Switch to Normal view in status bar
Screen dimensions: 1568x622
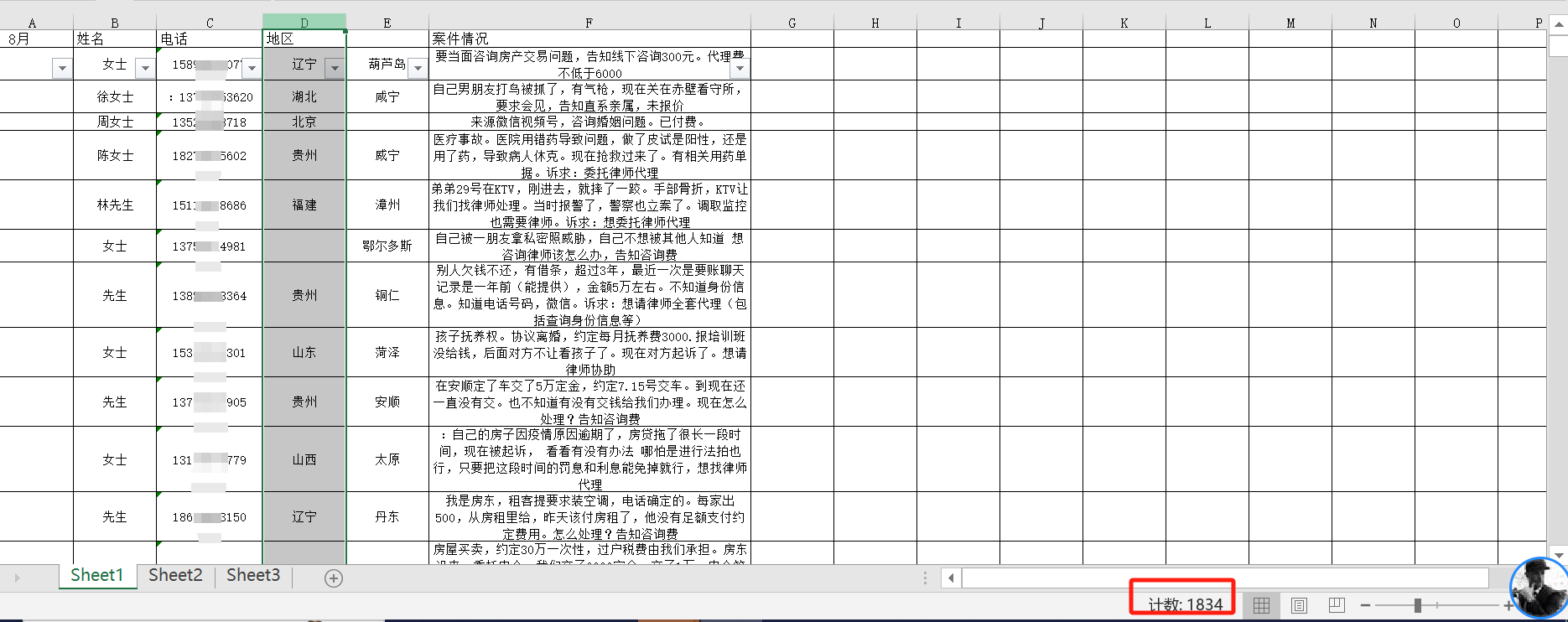(x=1261, y=605)
